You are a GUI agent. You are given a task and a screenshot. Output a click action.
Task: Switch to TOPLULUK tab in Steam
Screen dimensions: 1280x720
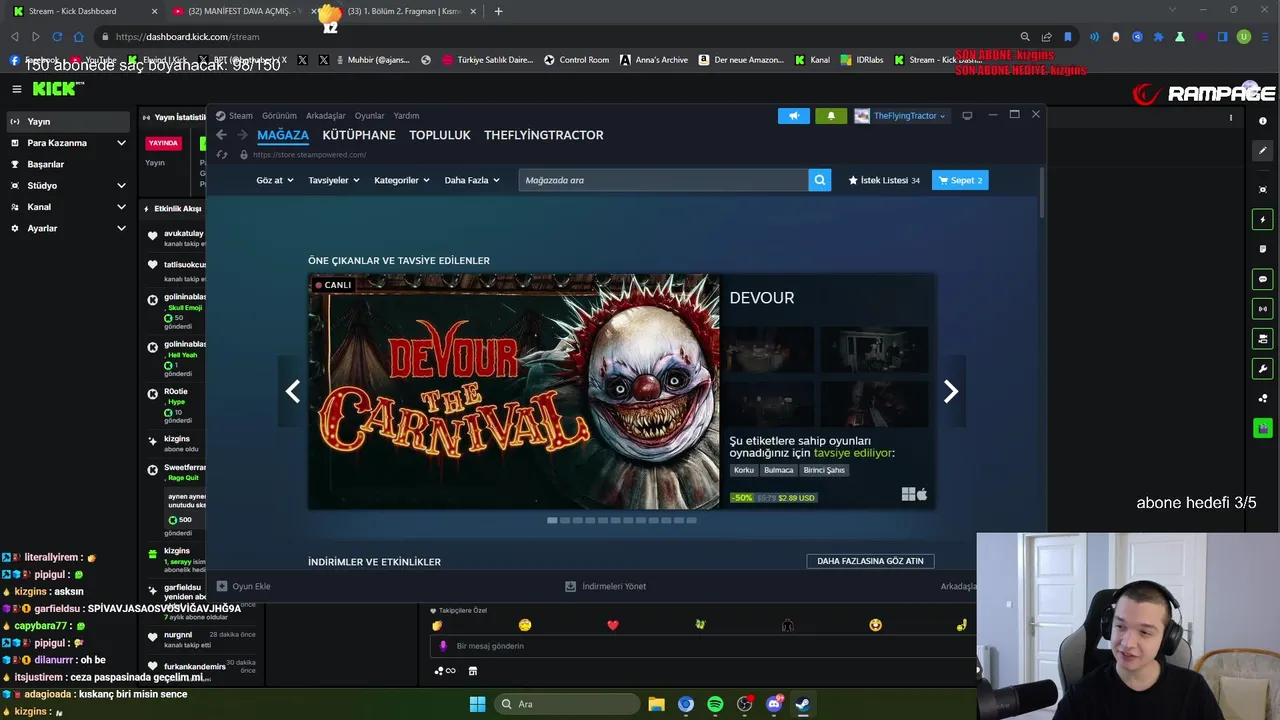coord(440,135)
